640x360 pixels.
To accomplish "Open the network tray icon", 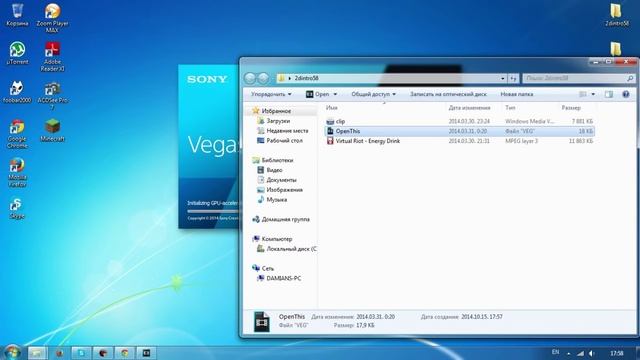I will point(580,353).
